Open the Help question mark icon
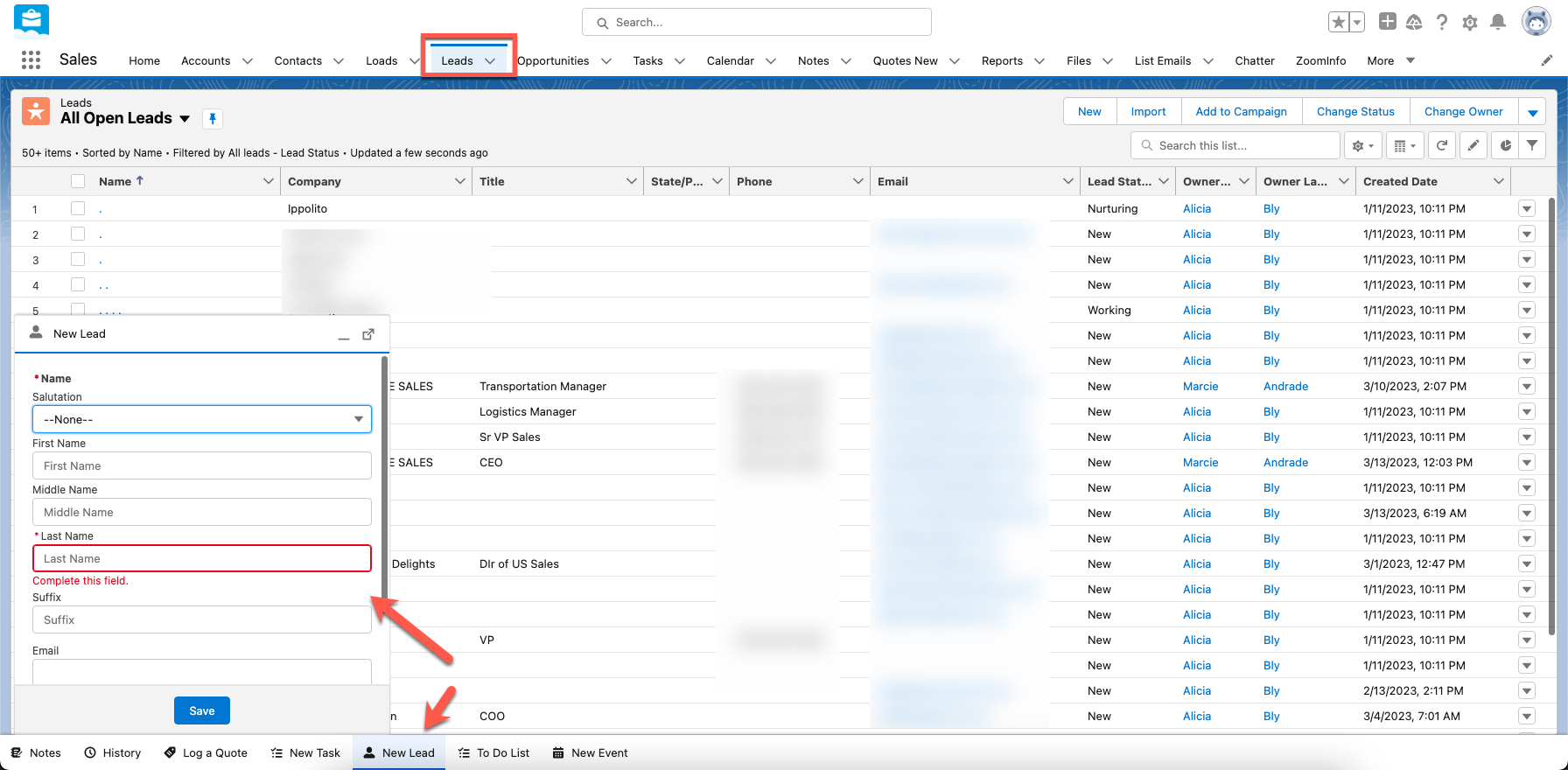The width and height of the screenshot is (1568, 770). pos(1442,22)
